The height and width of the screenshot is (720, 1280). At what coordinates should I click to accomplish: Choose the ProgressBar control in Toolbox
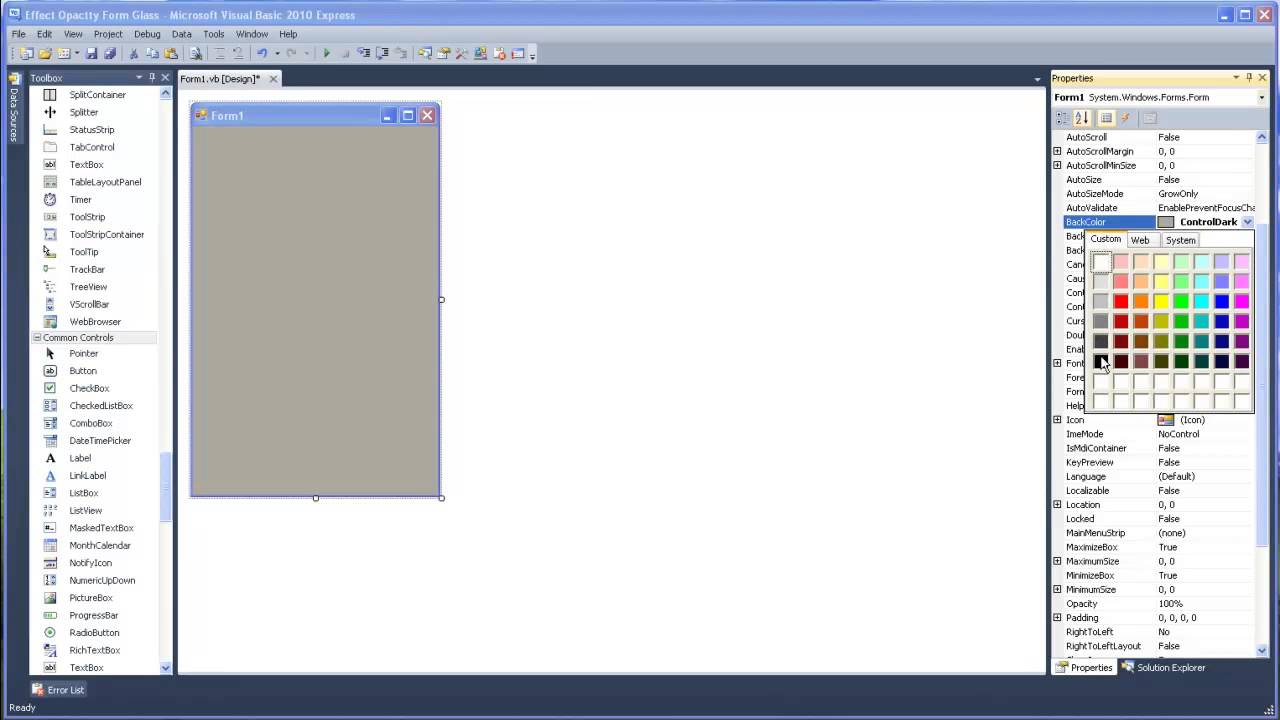click(94, 615)
